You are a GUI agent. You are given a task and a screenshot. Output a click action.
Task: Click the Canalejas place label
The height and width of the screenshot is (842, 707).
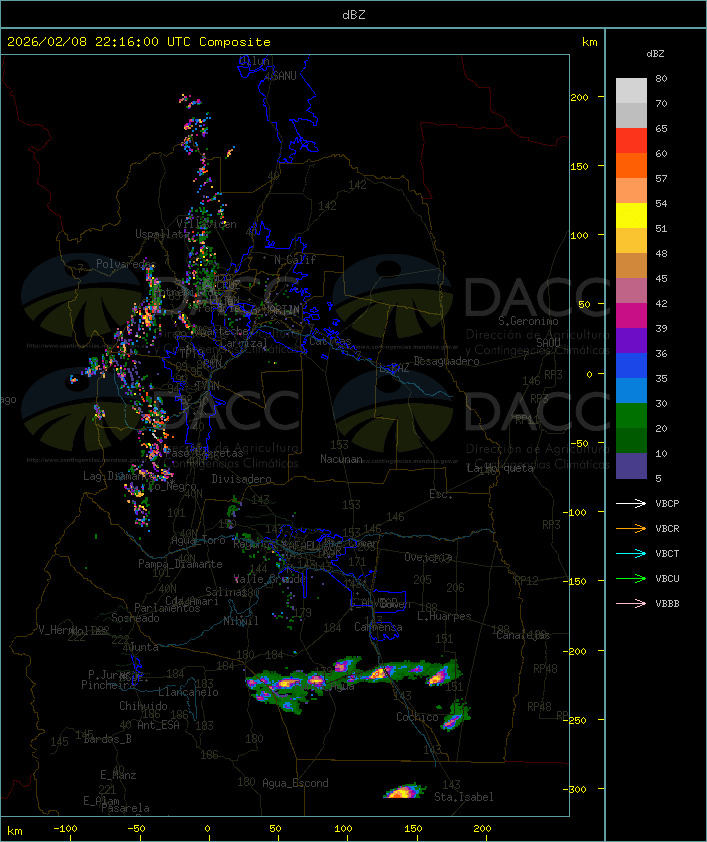tap(523, 635)
